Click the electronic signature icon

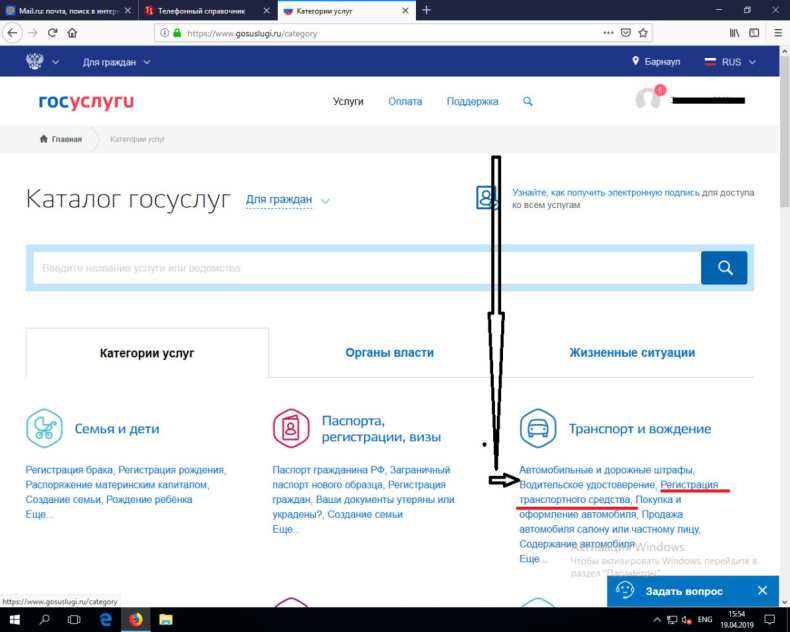click(487, 197)
